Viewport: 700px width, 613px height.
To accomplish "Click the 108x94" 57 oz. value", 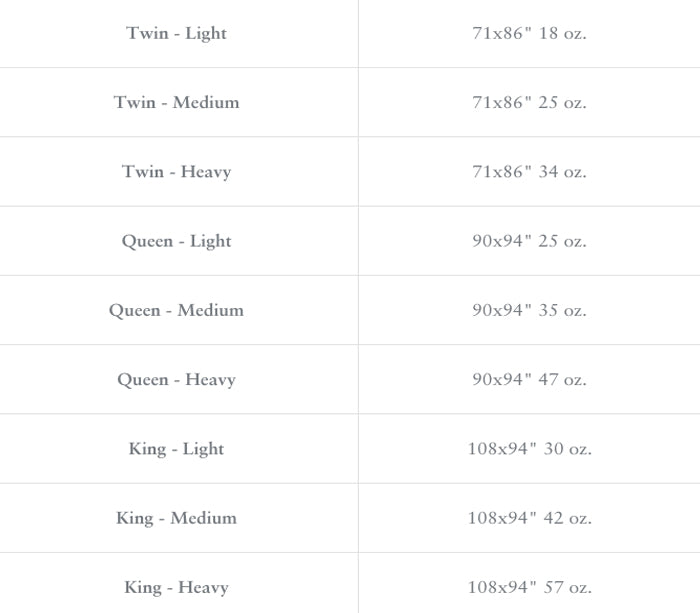I will pyautogui.click(x=529, y=587).
